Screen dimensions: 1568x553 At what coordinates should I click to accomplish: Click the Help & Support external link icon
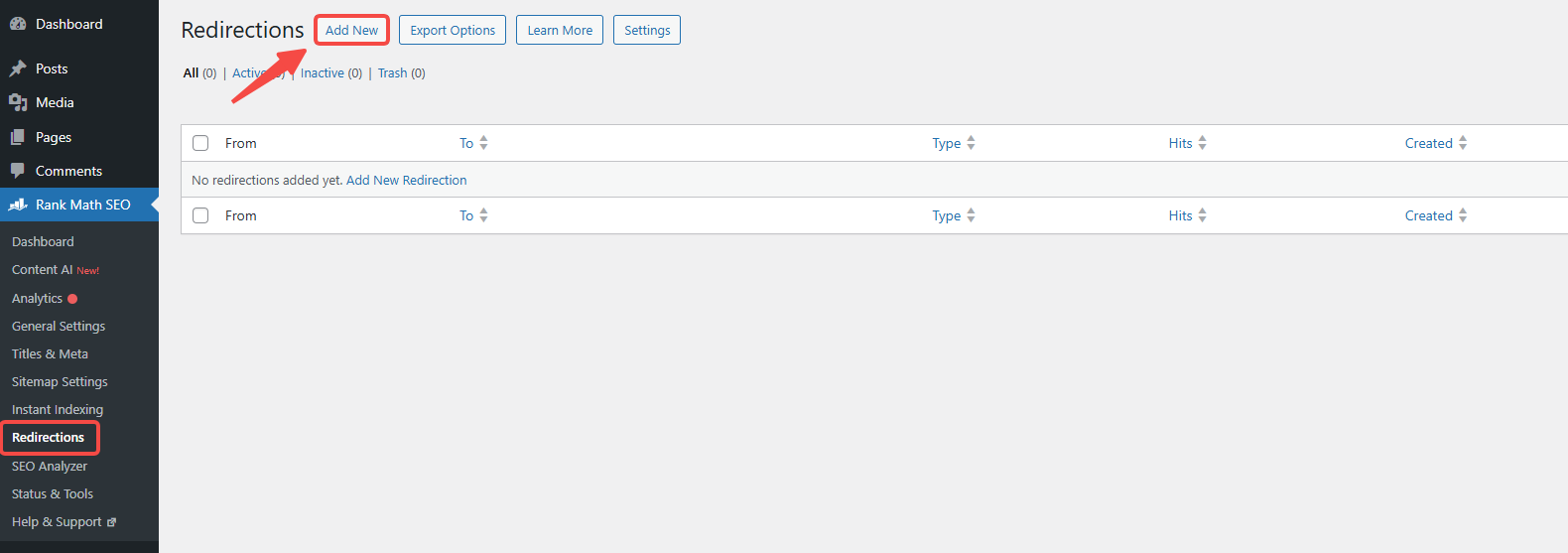coord(111,522)
